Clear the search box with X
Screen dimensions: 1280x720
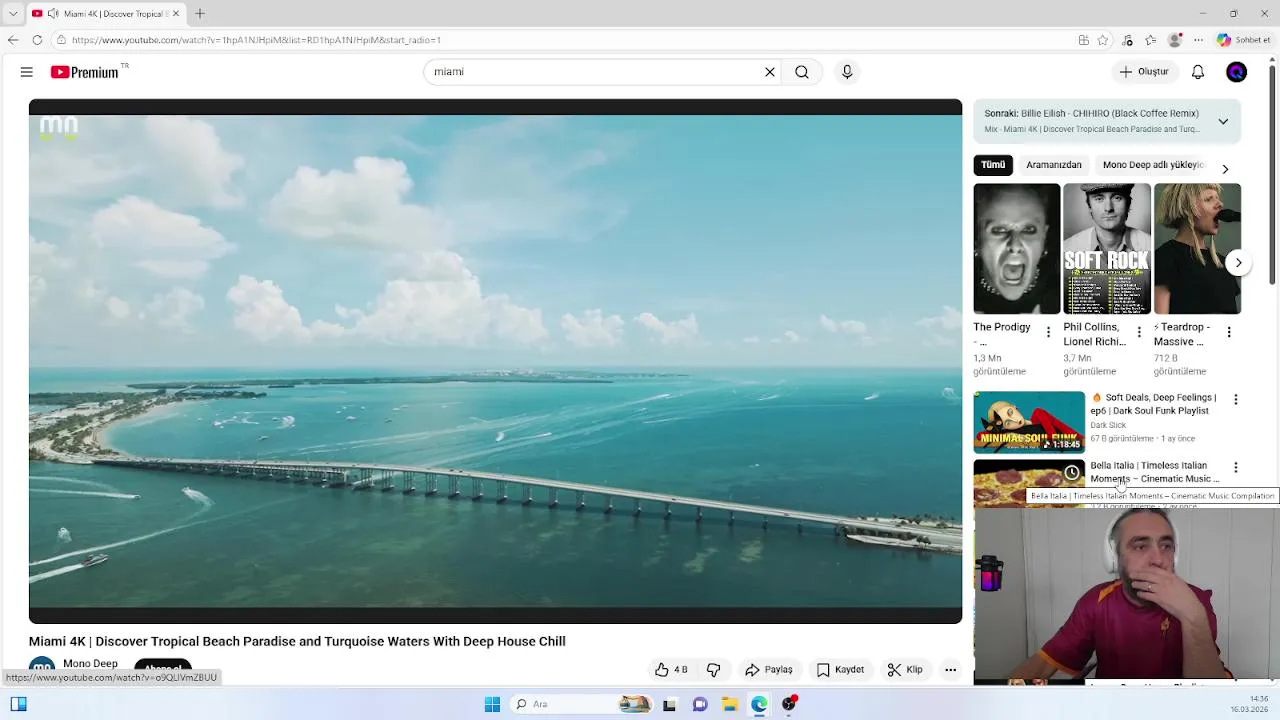[770, 72]
